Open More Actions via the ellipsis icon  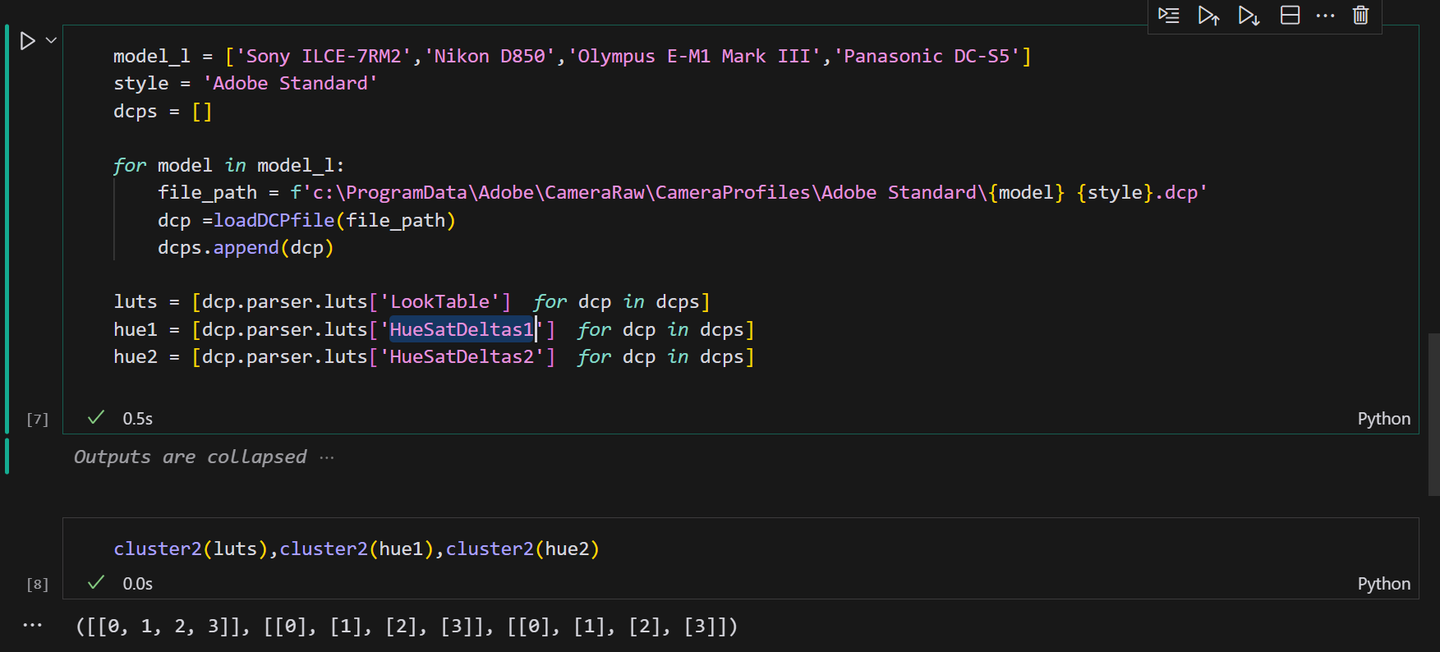(1325, 16)
